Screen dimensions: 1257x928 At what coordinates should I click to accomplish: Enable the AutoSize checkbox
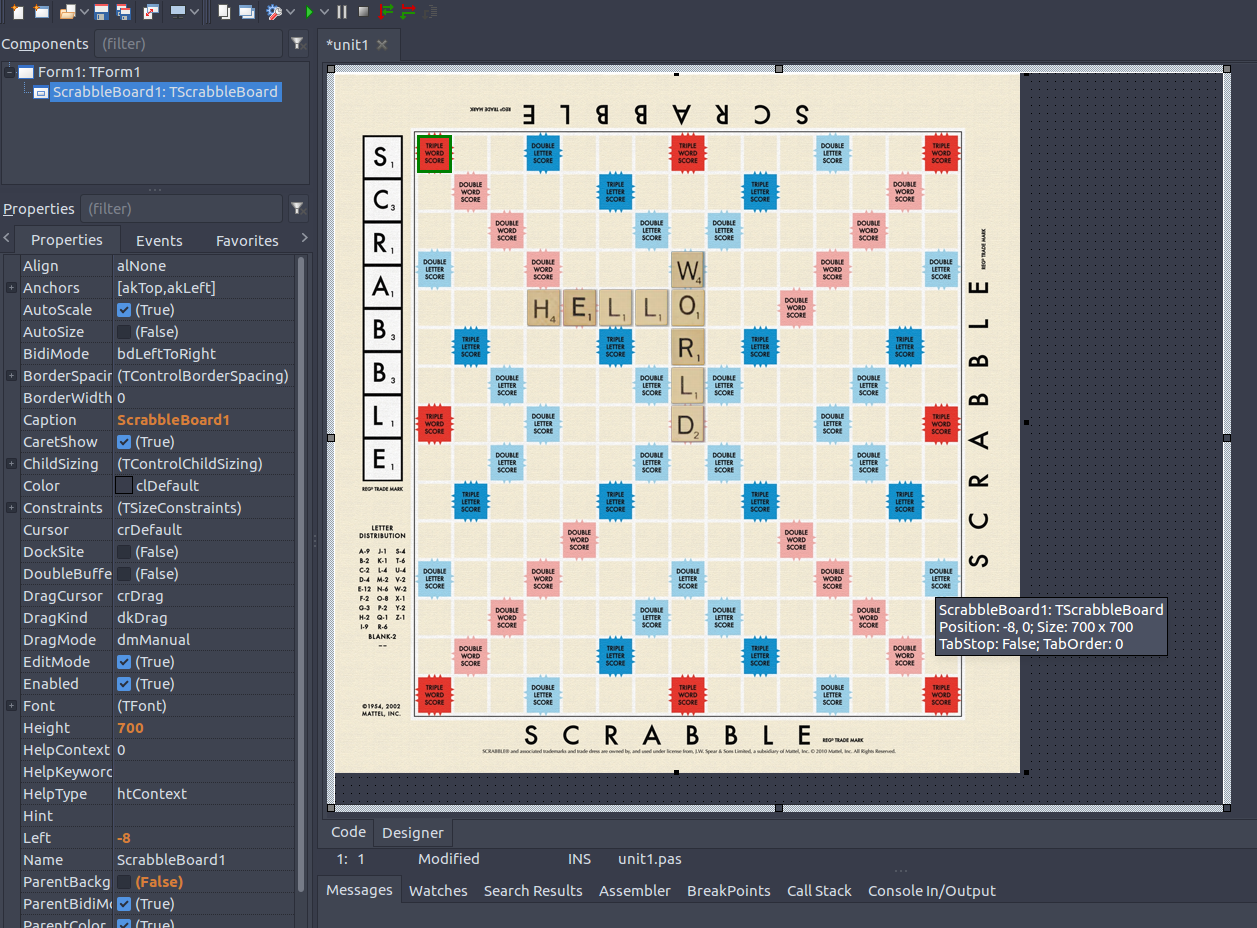click(124, 332)
